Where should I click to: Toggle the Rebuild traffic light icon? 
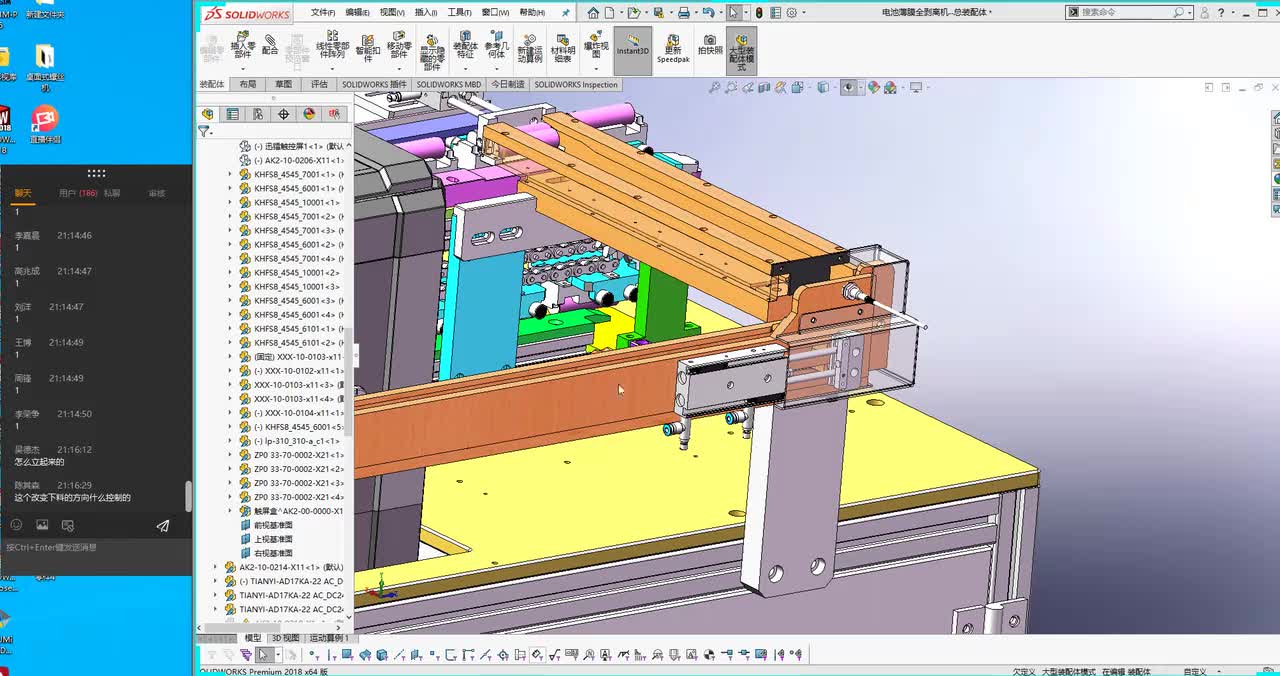click(759, 13)
